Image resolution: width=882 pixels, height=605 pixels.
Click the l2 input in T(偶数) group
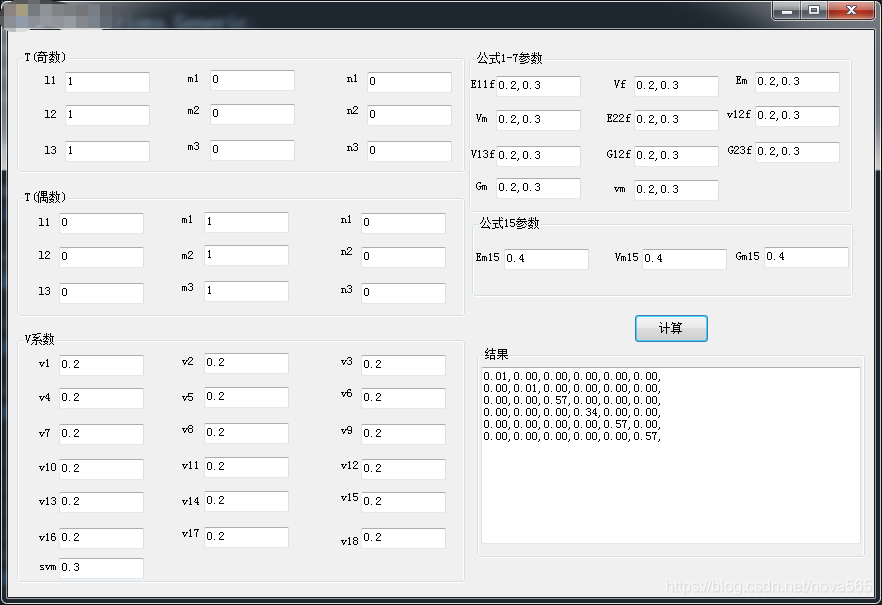tap(101, 257)
